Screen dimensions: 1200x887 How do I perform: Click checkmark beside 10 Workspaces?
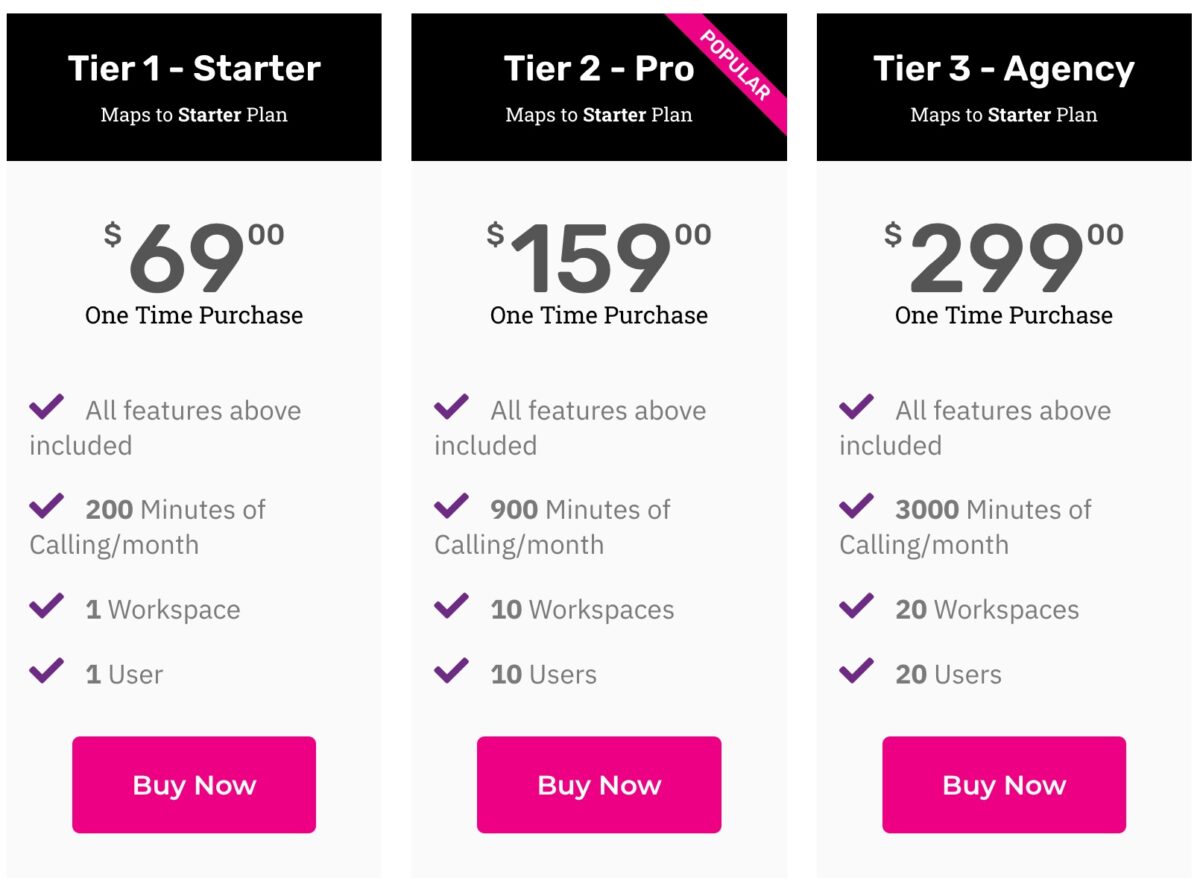point(452,606)
